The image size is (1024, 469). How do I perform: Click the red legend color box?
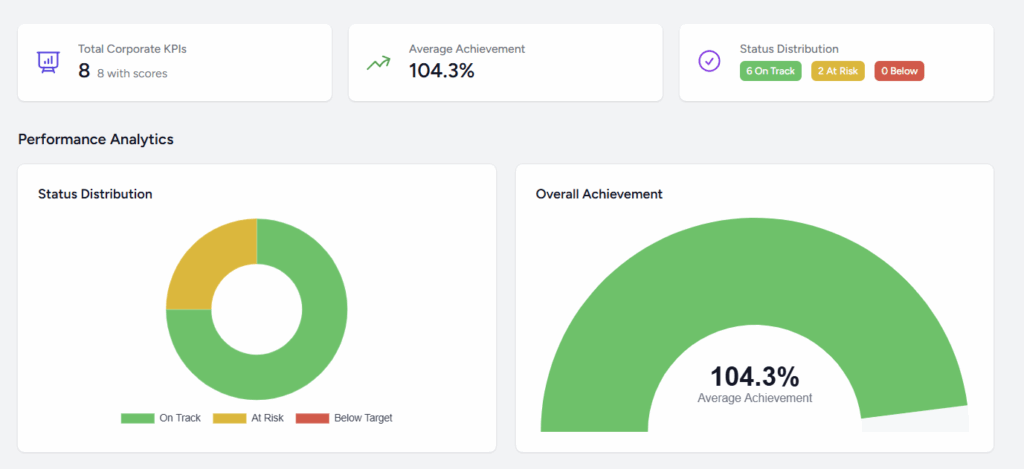[312, 418]
